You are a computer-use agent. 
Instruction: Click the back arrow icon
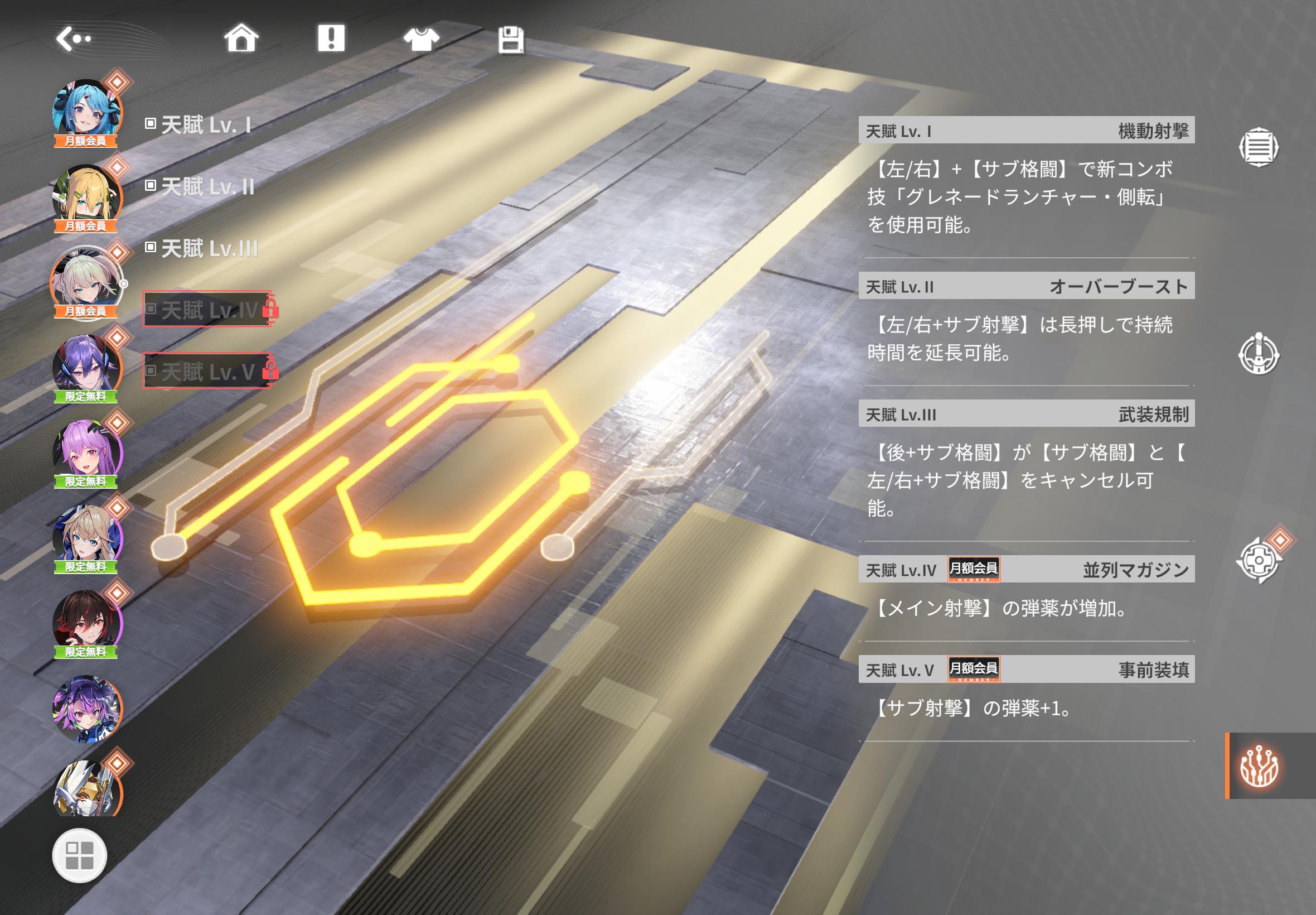point(74,39)
